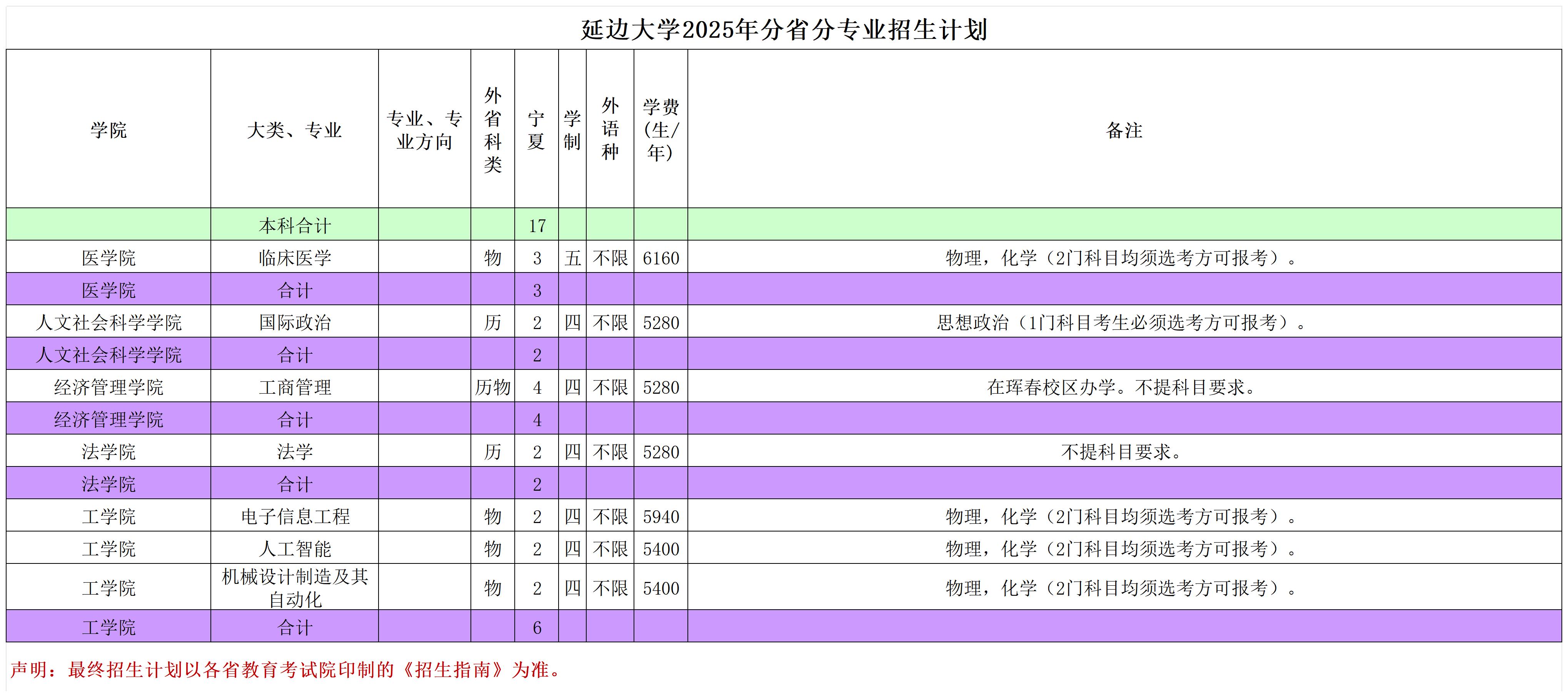The height and width of the screenshot is (697, 1568).
Task: Click the tuition 6160 cell
Action: point(661,257)
